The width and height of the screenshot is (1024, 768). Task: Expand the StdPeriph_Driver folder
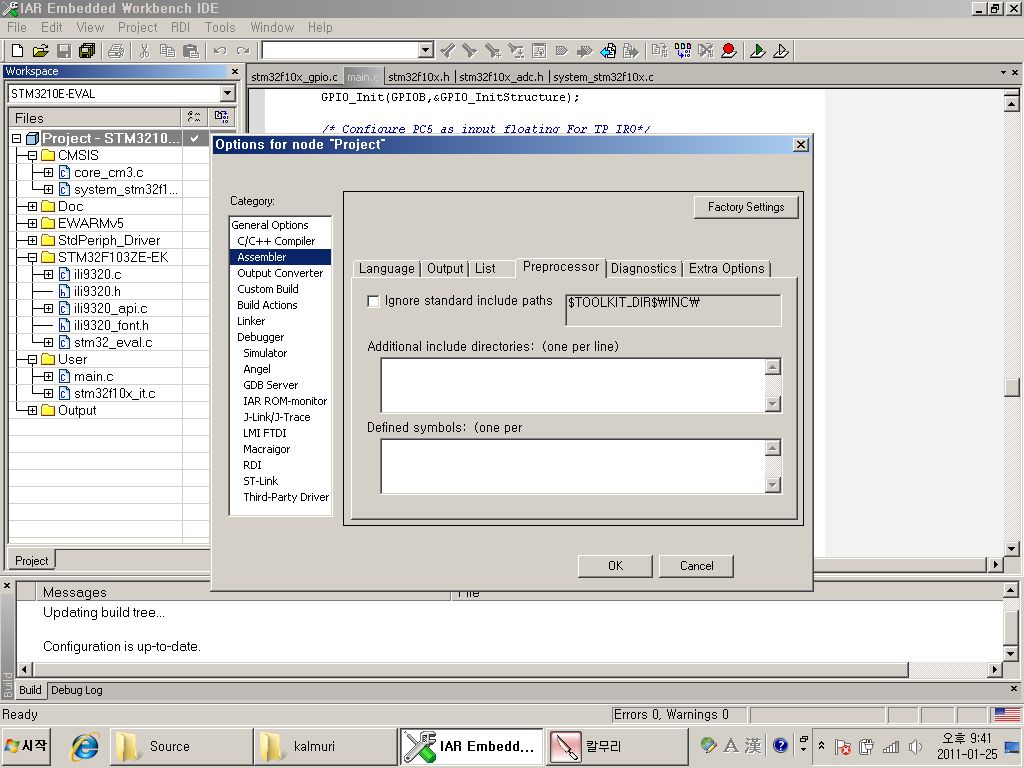pos(32,240)
